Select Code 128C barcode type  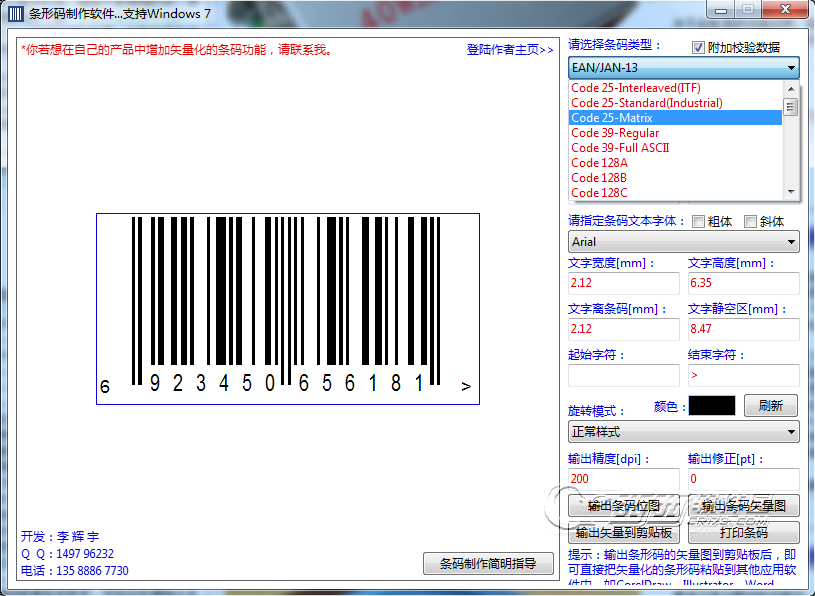[x=675, y=193]
